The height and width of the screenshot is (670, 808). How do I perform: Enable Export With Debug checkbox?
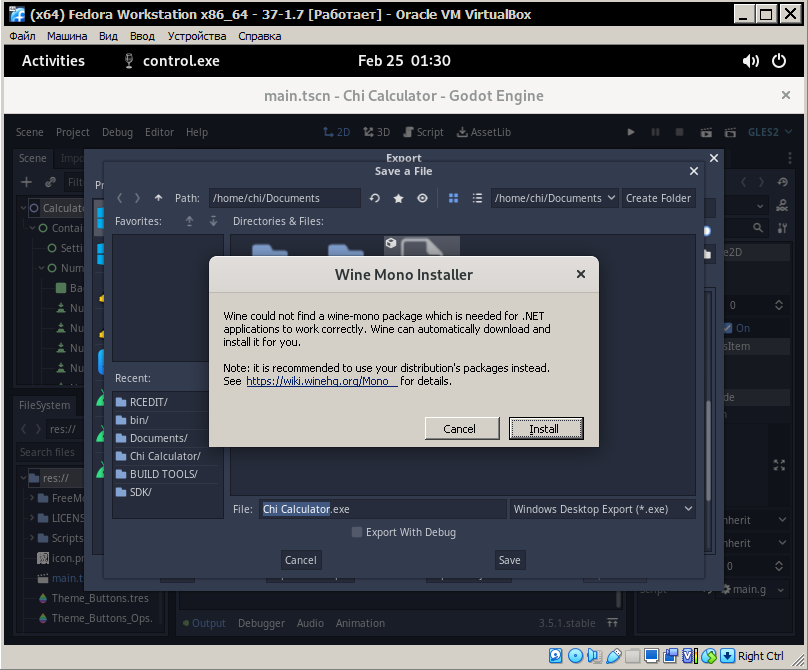(357, 532)
